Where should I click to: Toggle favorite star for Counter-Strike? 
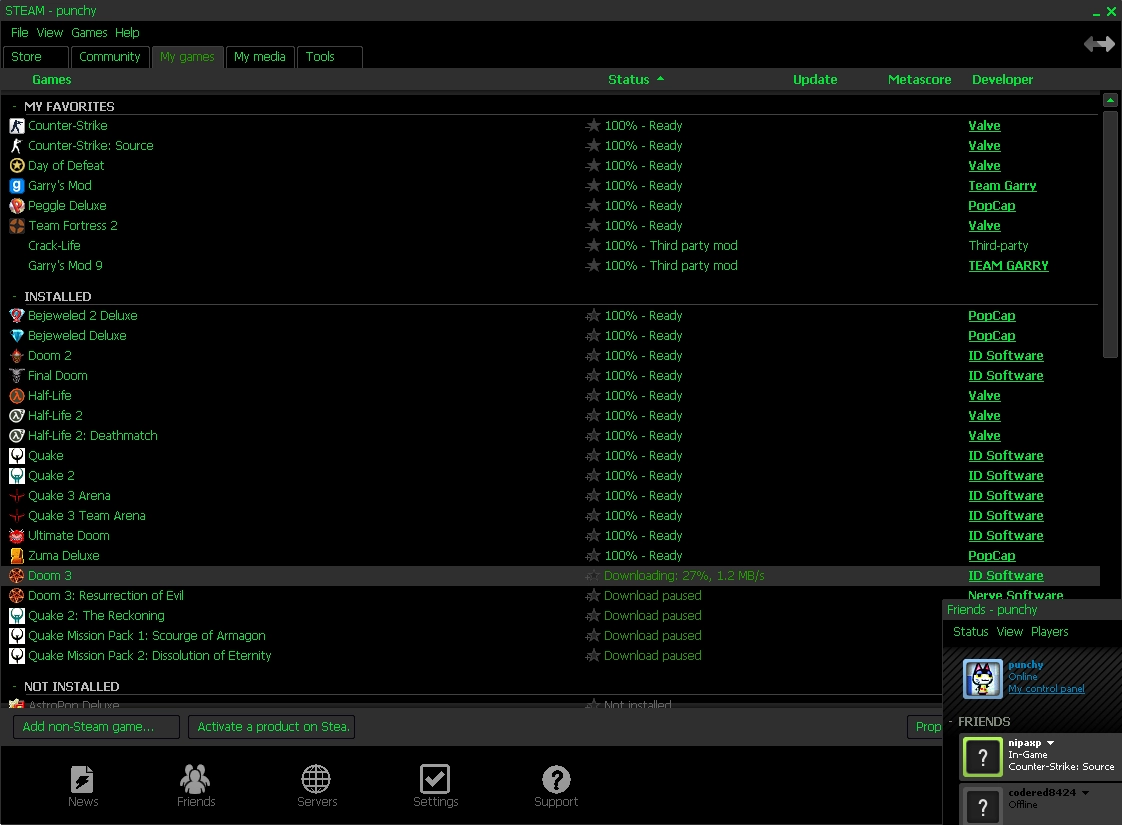[592, 126]
